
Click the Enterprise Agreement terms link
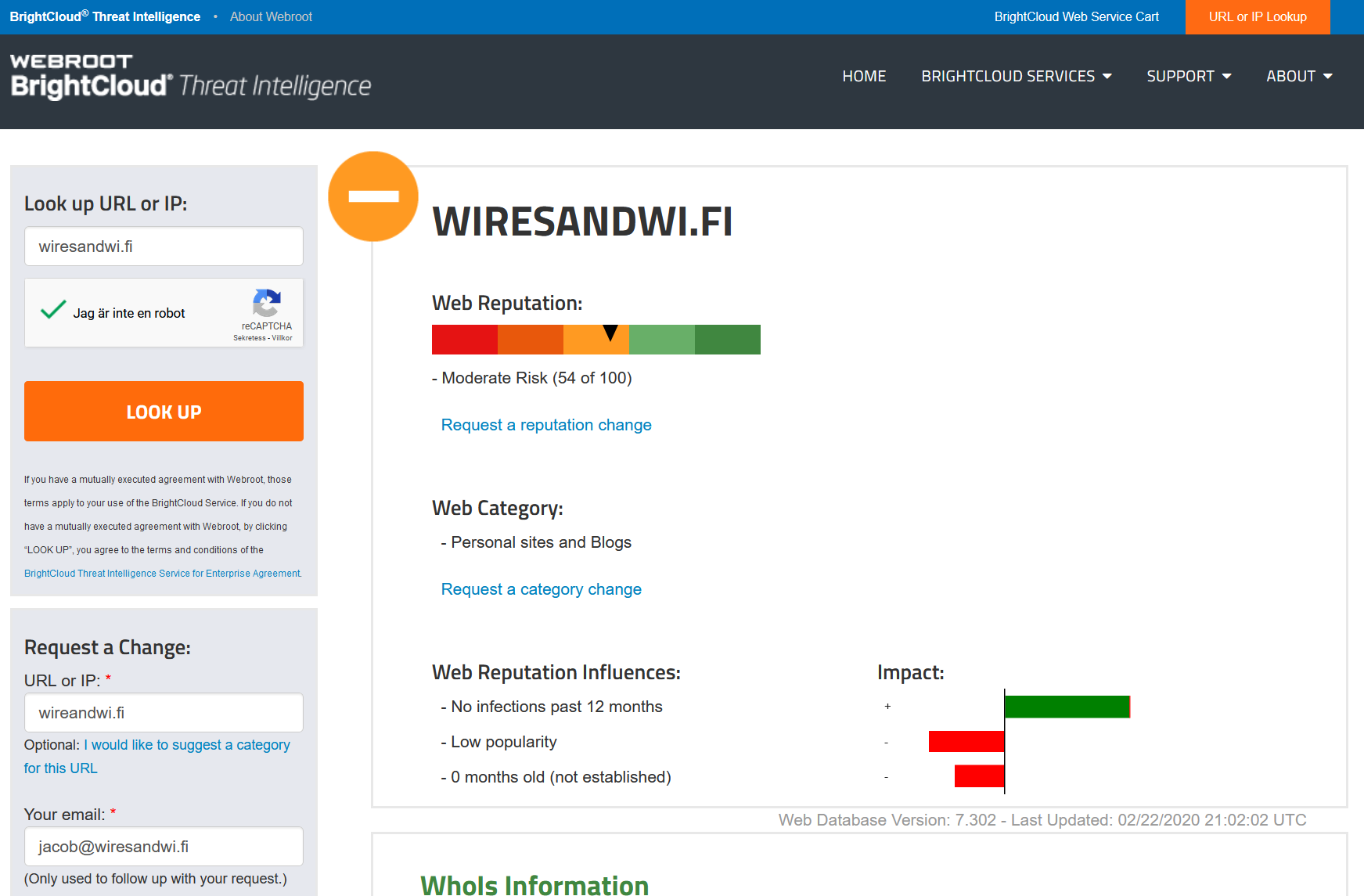161,573
